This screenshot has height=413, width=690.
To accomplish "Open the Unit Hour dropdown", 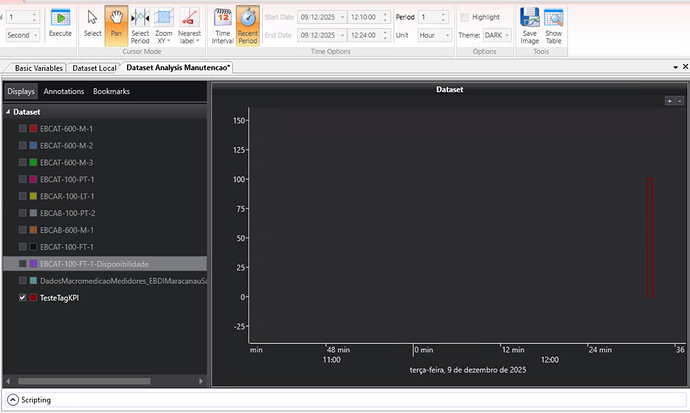I will coord(434,35).
